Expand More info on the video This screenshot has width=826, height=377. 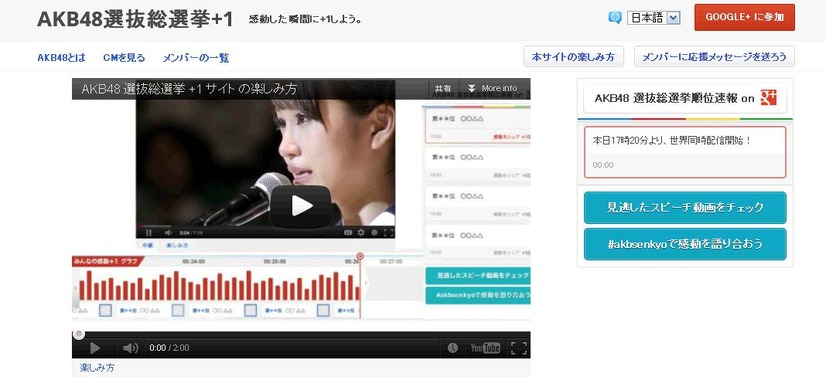pyautogui.click(x=493, y=88)
